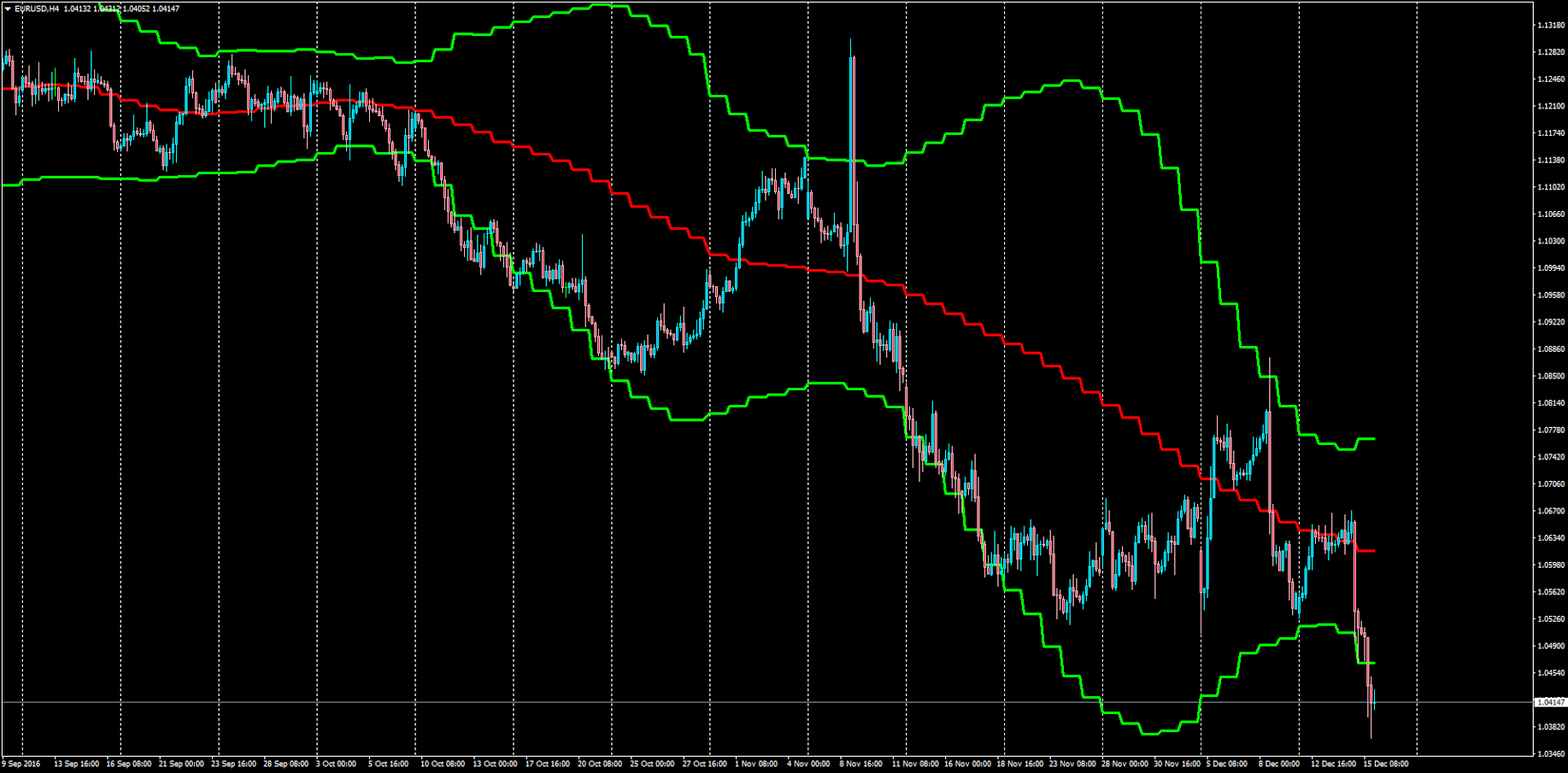Screen dimensions: 1568x773
Task: Click the 1.12820 price axis label
Action: (x=1551, y=52)
